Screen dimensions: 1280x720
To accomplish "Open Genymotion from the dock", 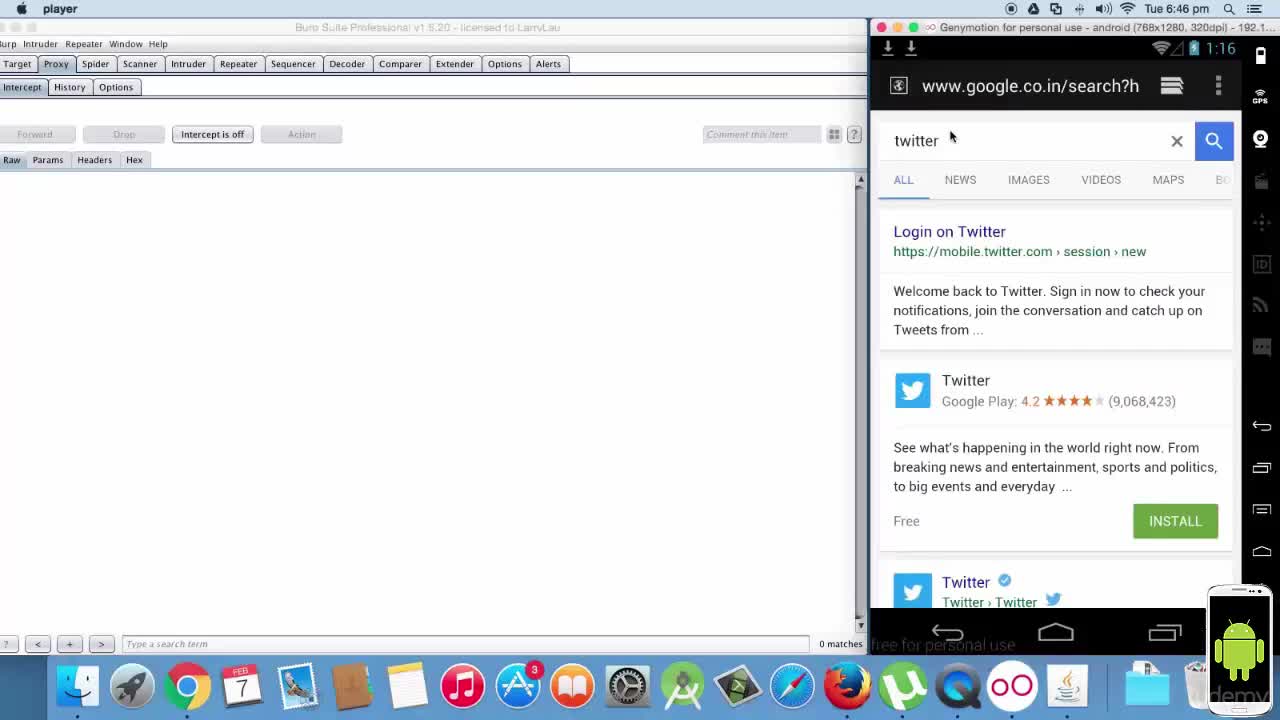I will point(1012,686).
